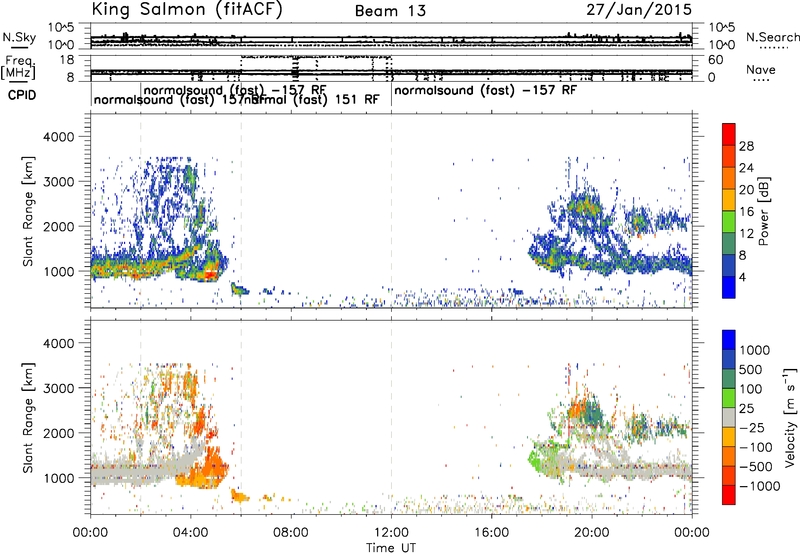This screenshot has width=800, height=554.
Task: Click the 'N.Sky' legend label
Action: [x=19, y=37]
